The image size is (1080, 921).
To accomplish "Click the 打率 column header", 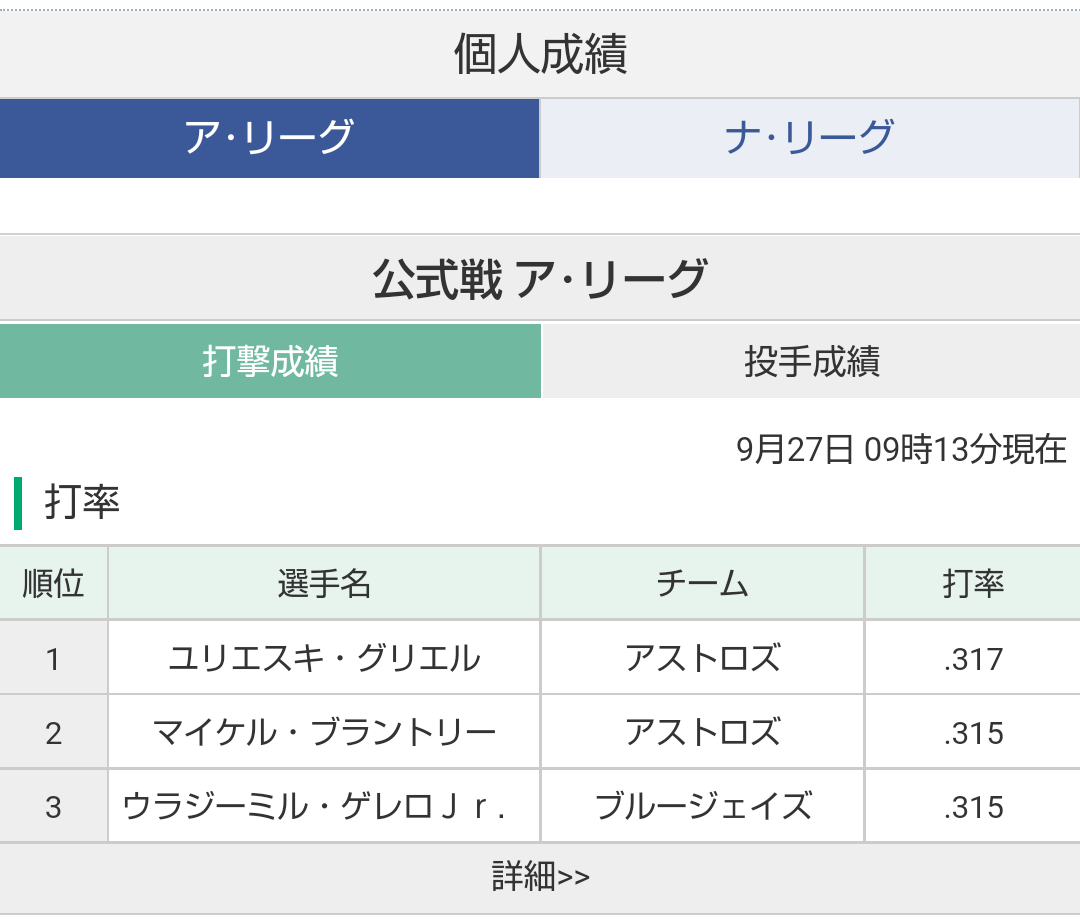I will (973, 583).
